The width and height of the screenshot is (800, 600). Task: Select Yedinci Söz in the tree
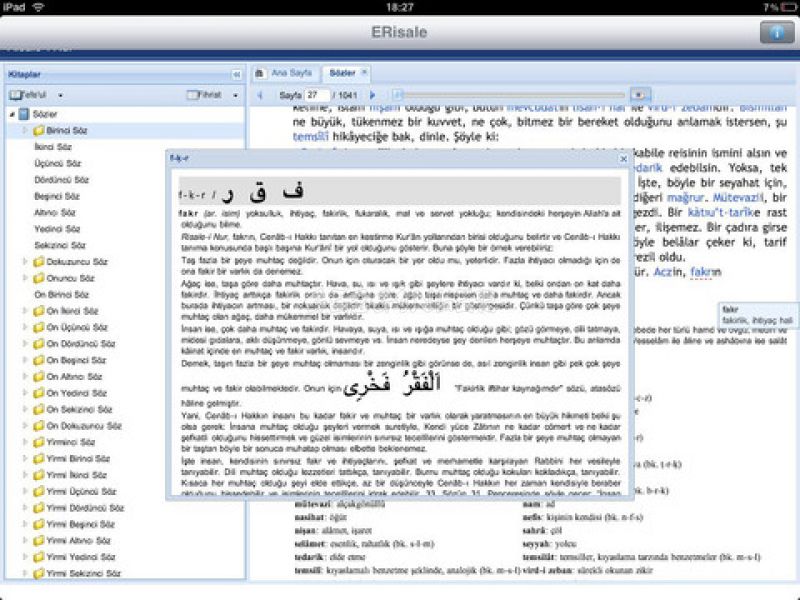57,229
